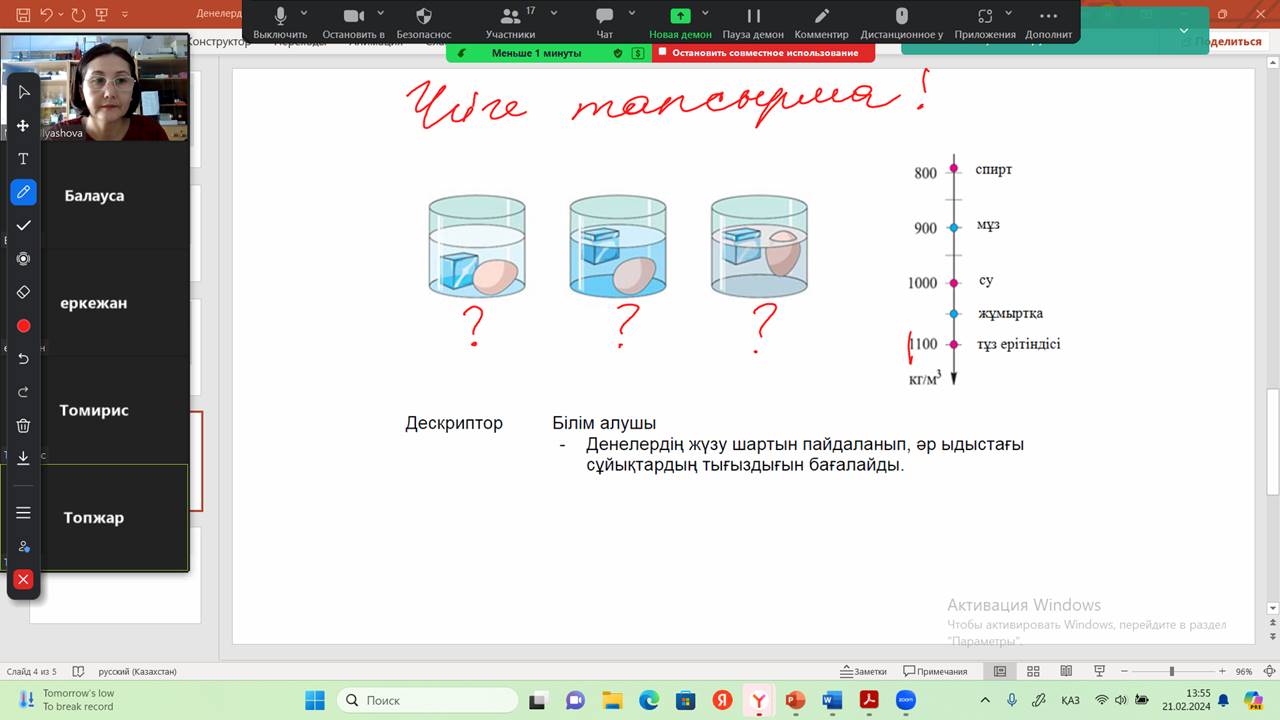
Task: Redo the annotation
Action: tap(24, 392)
